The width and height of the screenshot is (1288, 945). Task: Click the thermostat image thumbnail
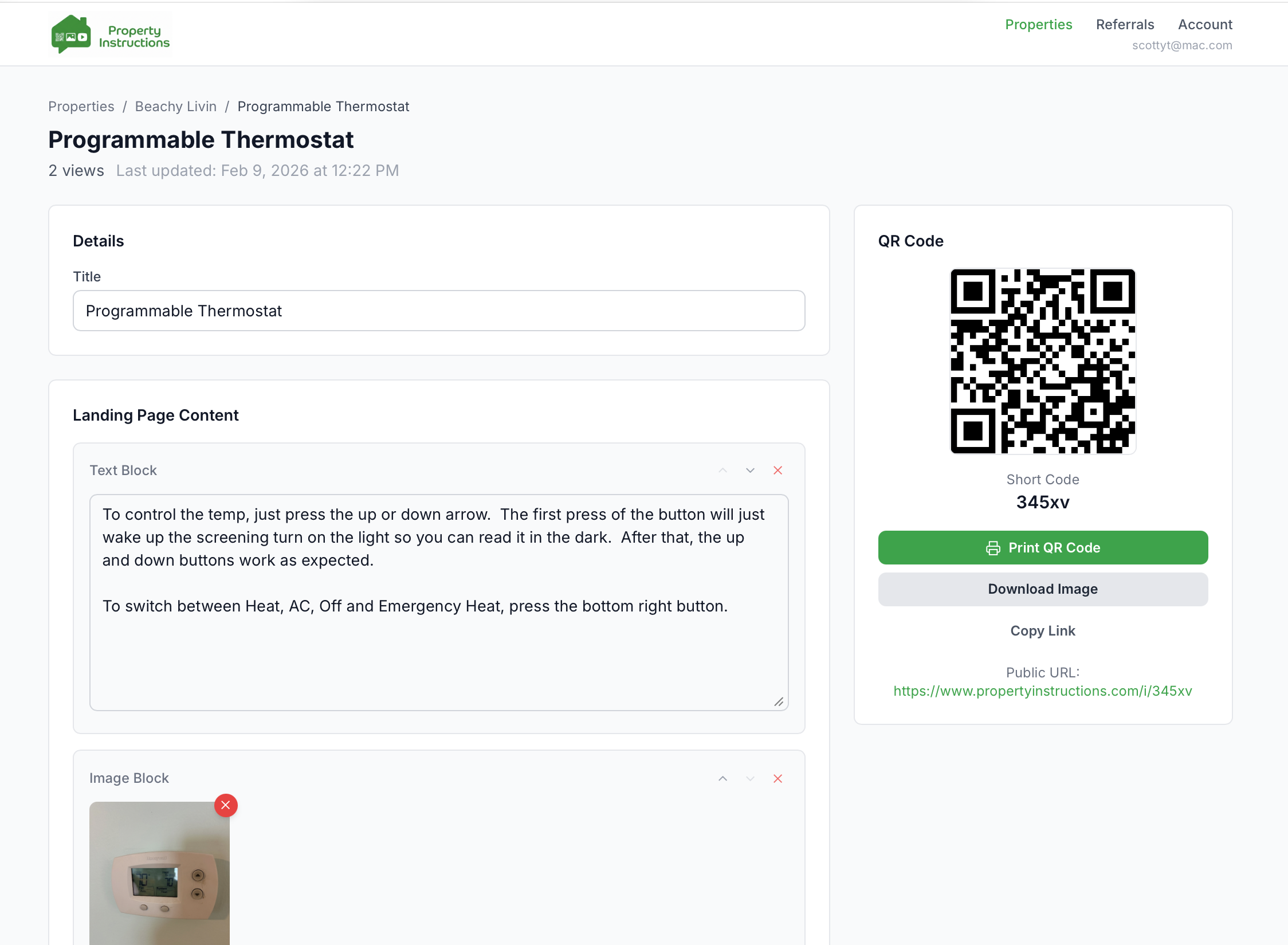click(x=159, y=874)
